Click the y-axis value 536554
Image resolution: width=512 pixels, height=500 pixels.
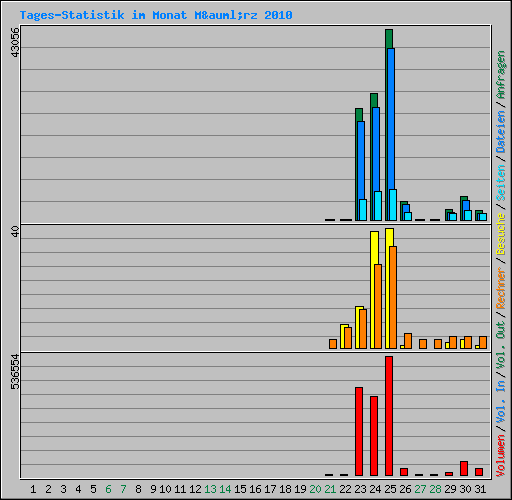coord(15,372)
